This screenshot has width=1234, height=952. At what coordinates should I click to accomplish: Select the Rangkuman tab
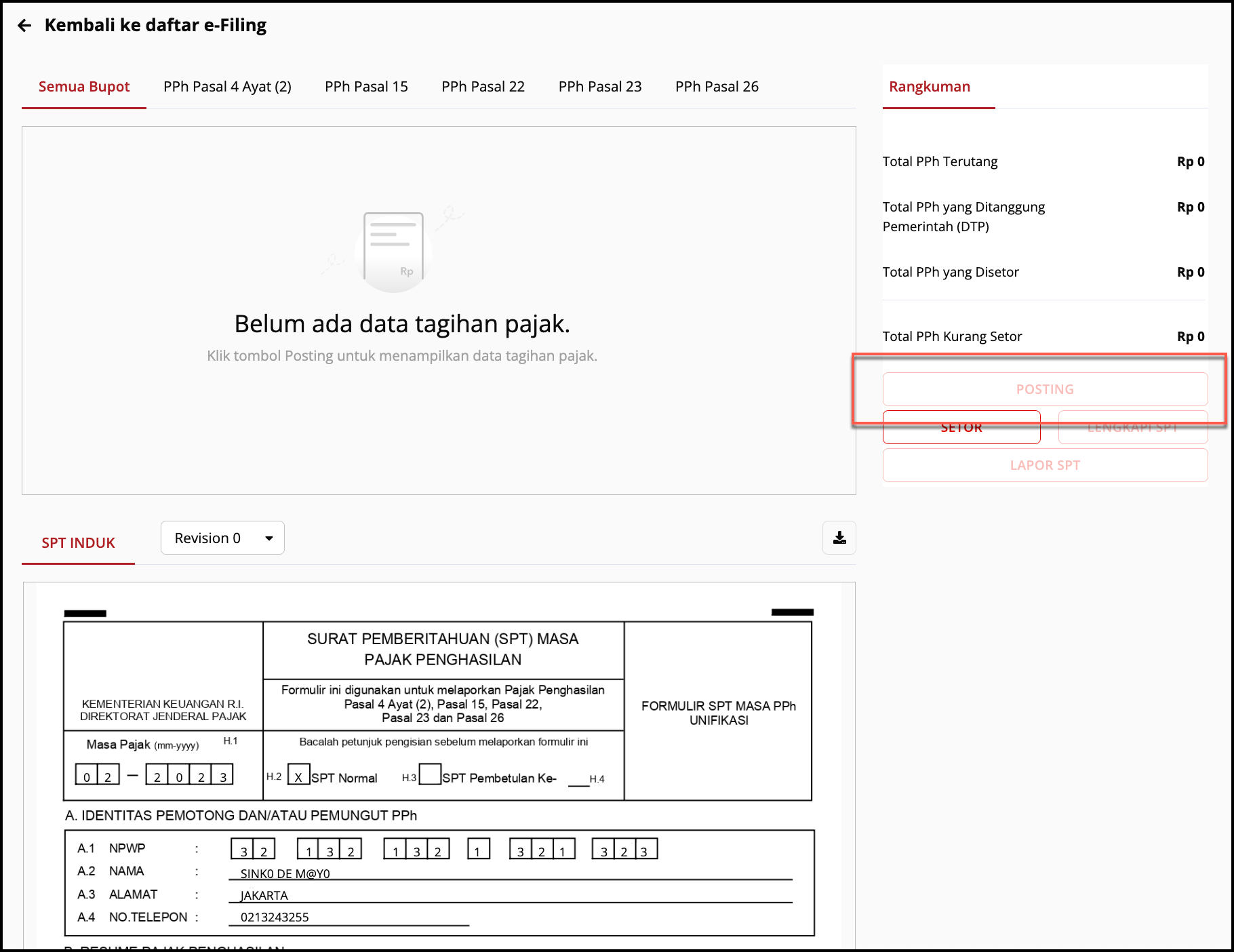click(929, 87)
